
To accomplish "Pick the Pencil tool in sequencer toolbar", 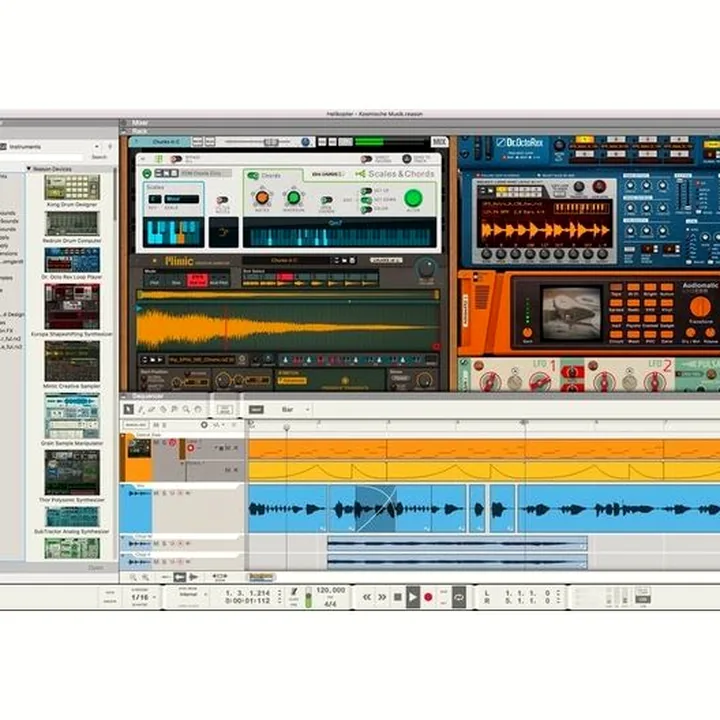I will [141, 409].
